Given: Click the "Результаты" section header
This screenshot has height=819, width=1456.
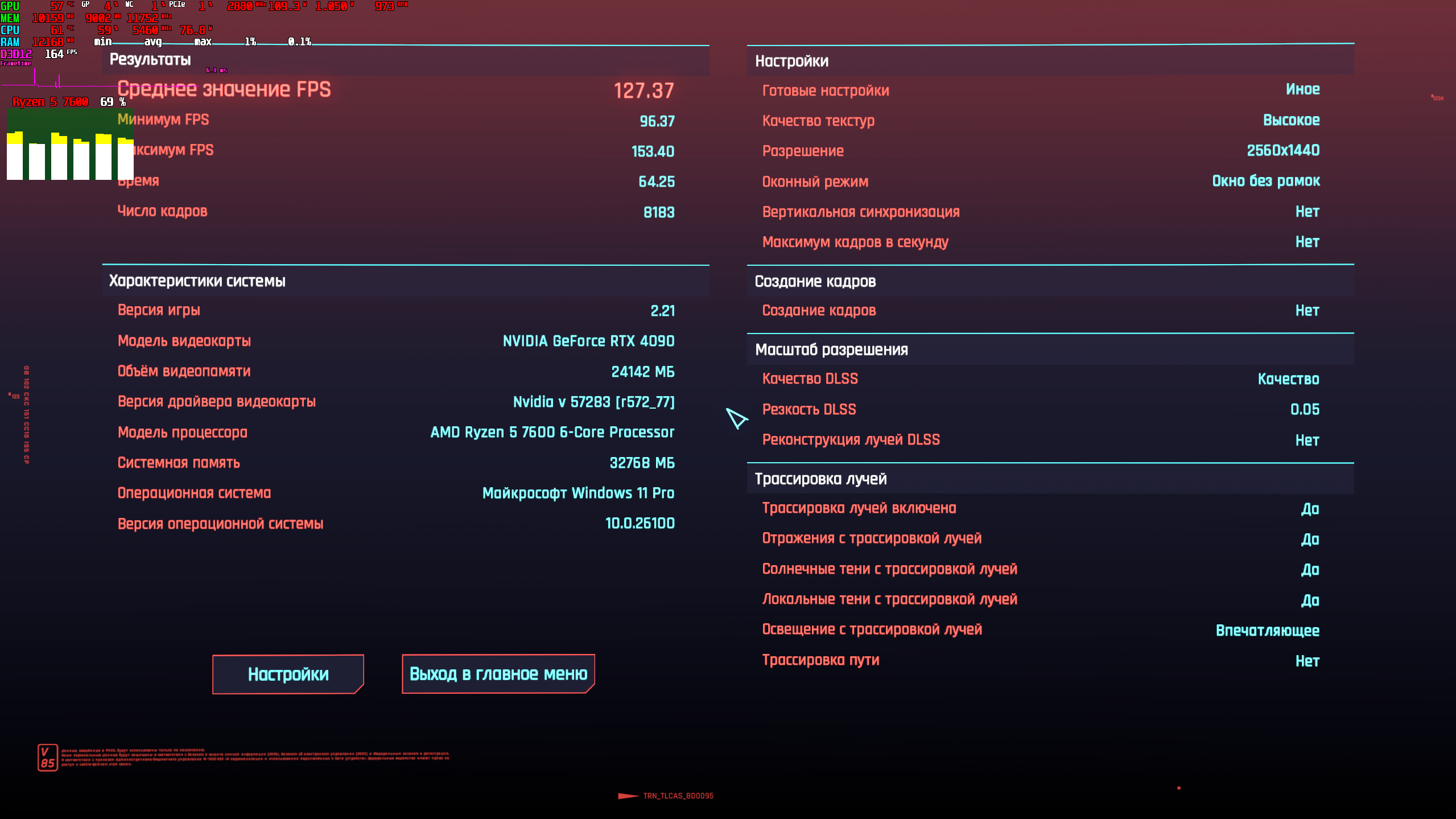Looking at the screenshot, I should click(x=150, y=60).
